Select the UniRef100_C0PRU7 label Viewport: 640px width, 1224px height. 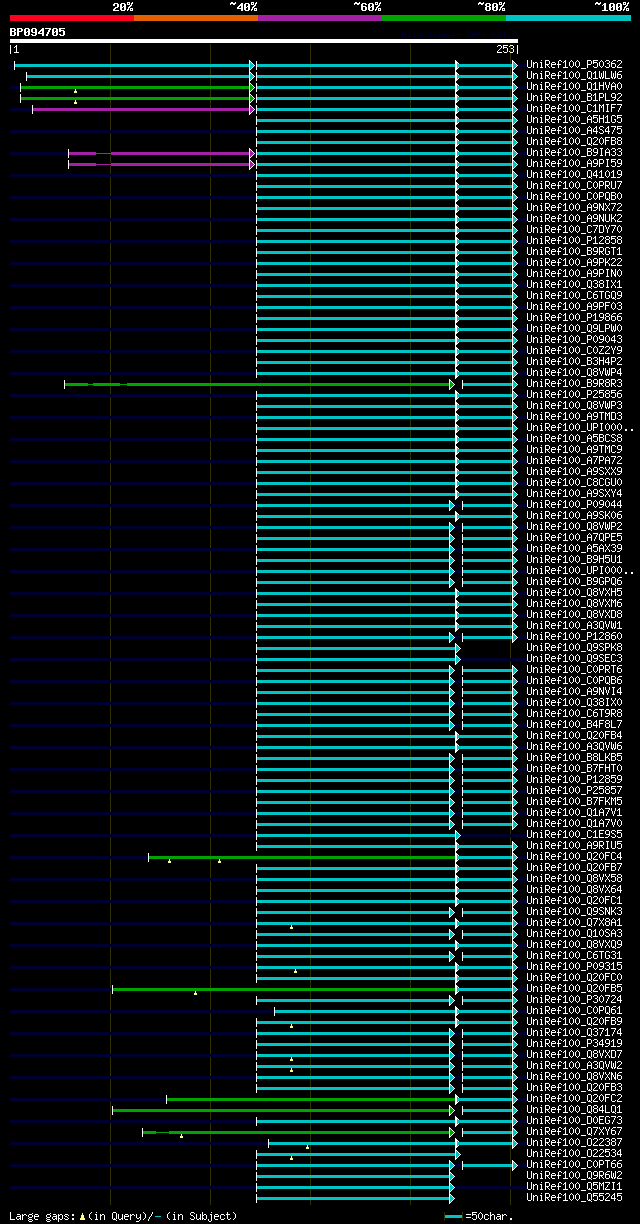tap(574, 186)
